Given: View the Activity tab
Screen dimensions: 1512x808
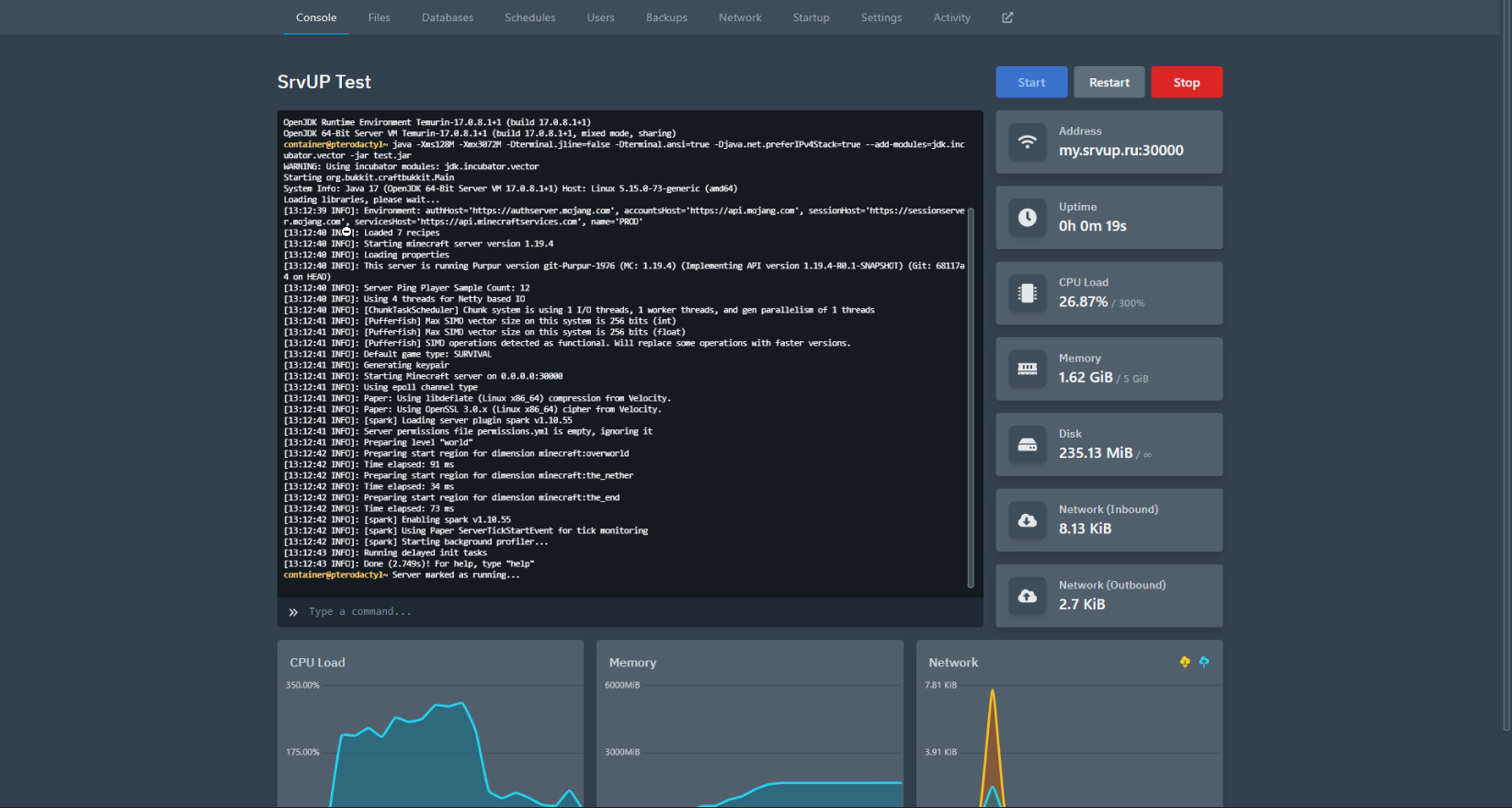Looking at the screenshot, I should click(952, 17).
